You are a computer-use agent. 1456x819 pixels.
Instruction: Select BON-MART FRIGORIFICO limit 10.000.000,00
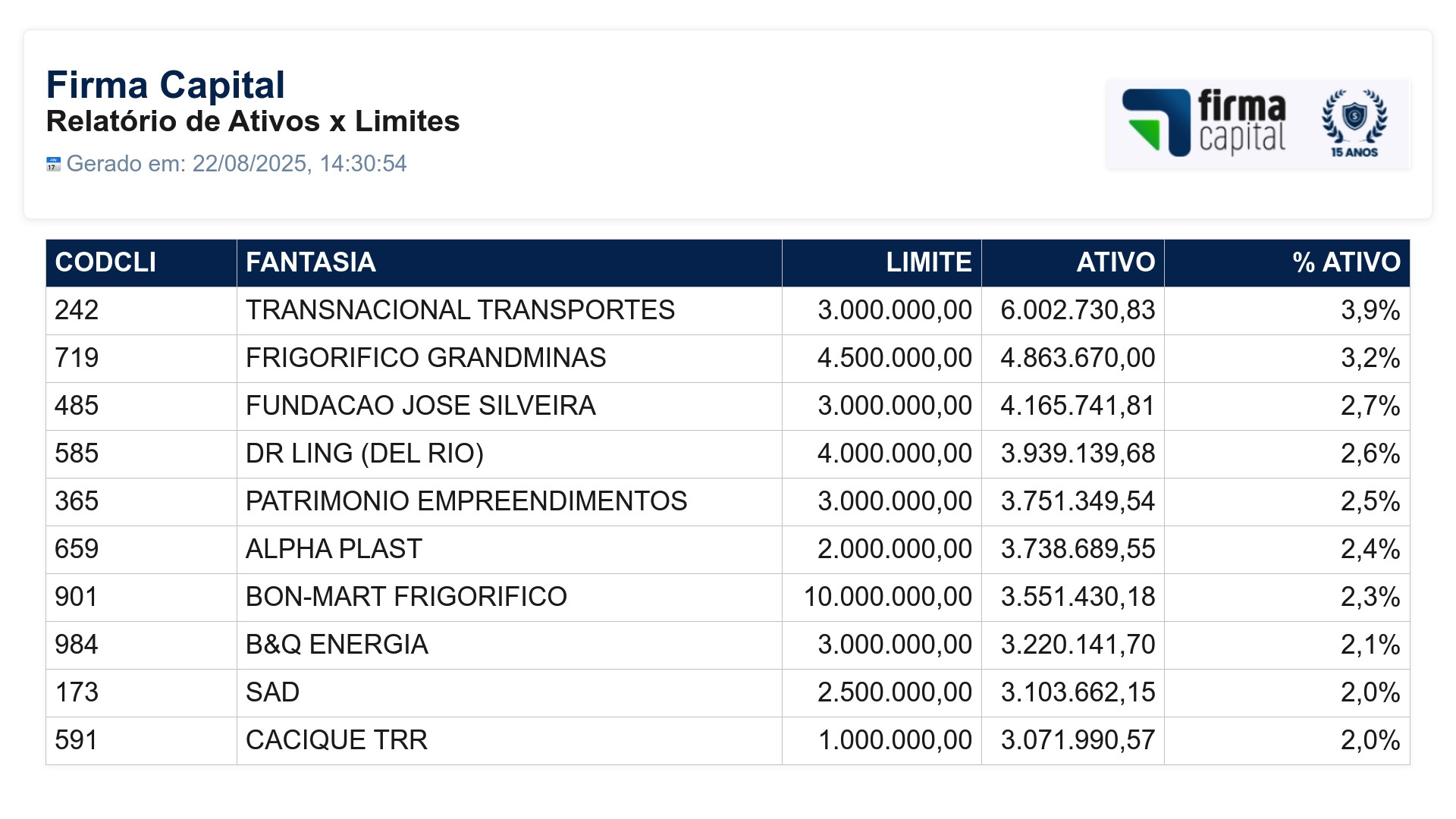(887, 597)
